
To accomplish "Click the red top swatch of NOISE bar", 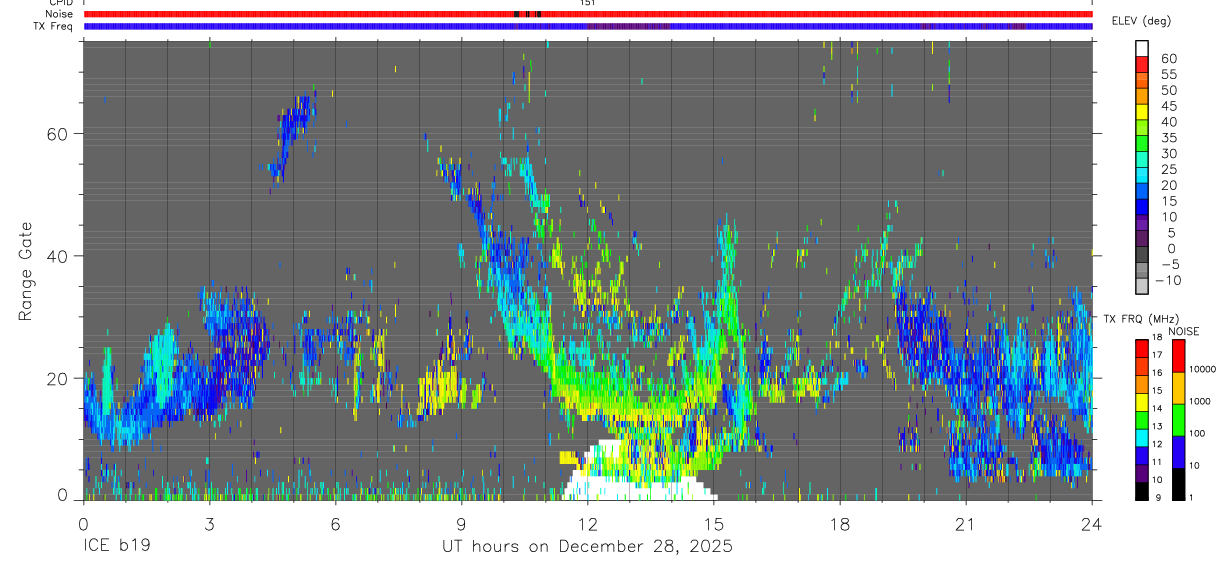I will (1178, 356).
